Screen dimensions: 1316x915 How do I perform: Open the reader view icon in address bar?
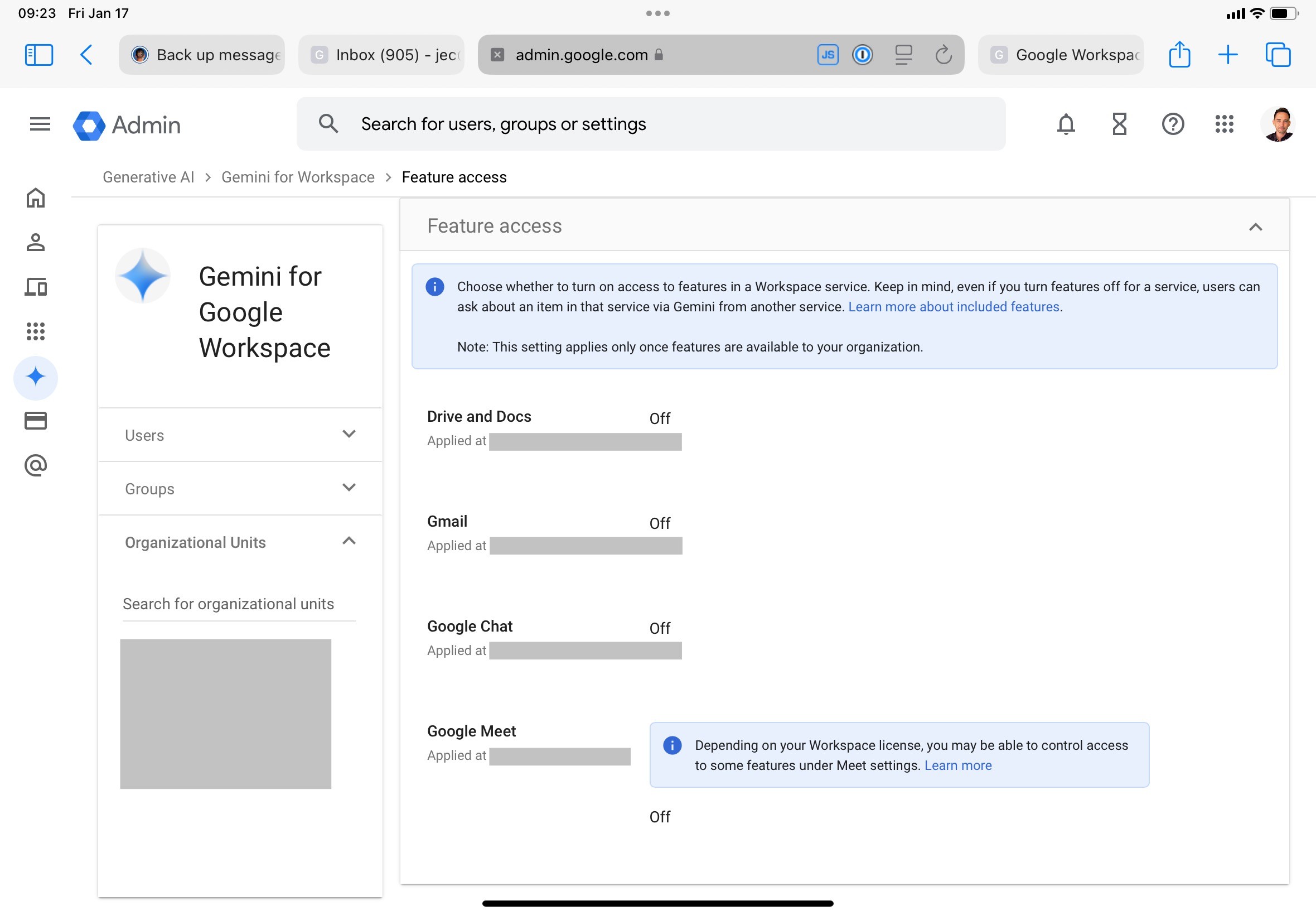click(x=903, y=55)
